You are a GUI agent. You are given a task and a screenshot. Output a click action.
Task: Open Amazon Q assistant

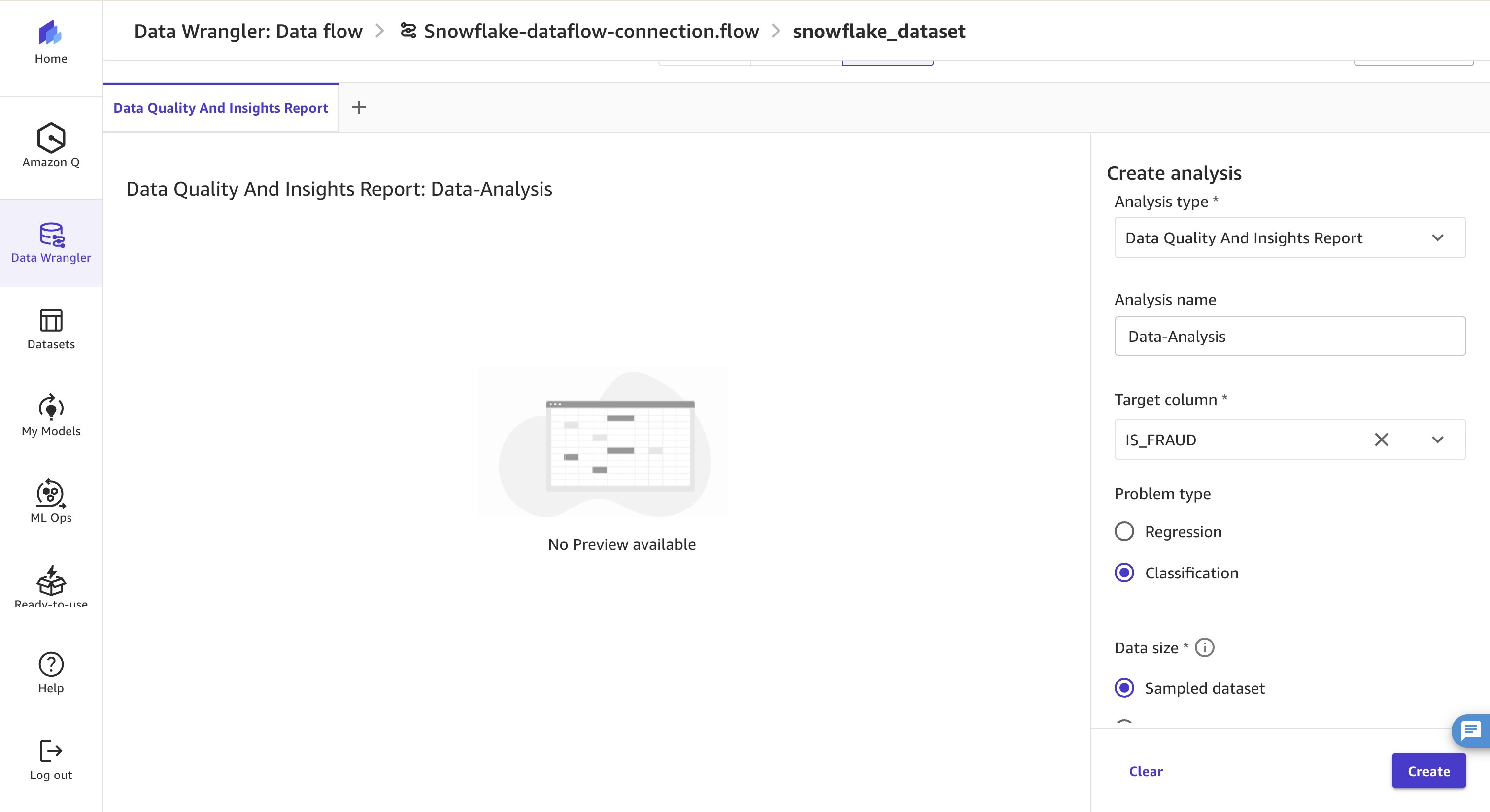pos(51,145)
